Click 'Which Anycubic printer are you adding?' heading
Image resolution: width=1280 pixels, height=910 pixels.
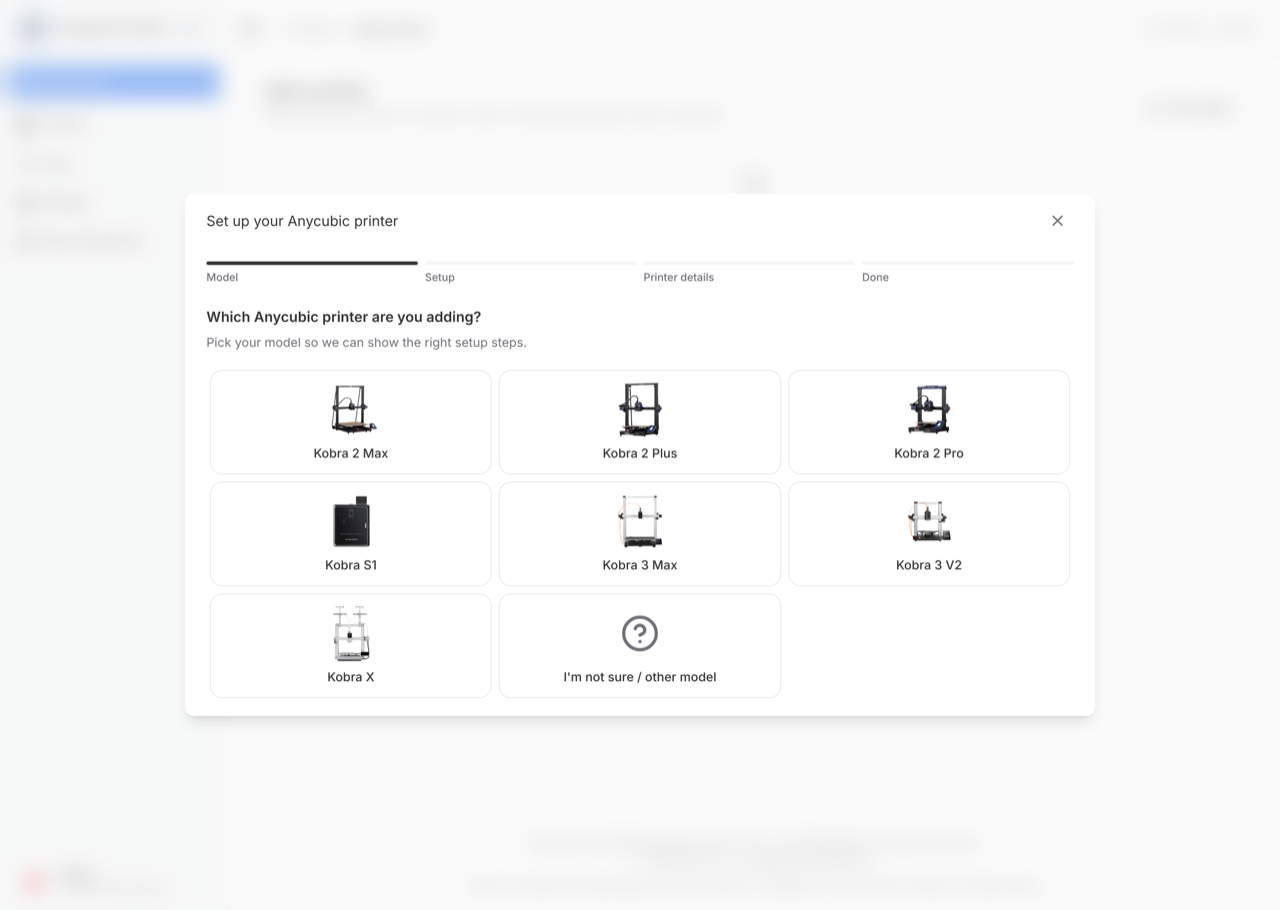tap(344, 317)
